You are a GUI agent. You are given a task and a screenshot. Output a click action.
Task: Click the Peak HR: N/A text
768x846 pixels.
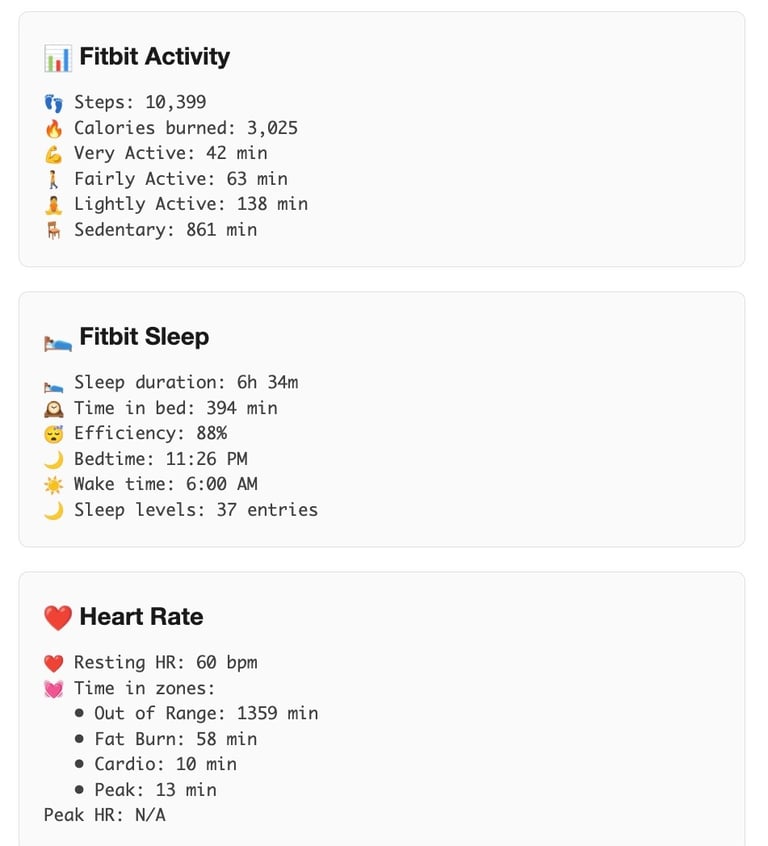pyautogui.click(x=105, y=815)
